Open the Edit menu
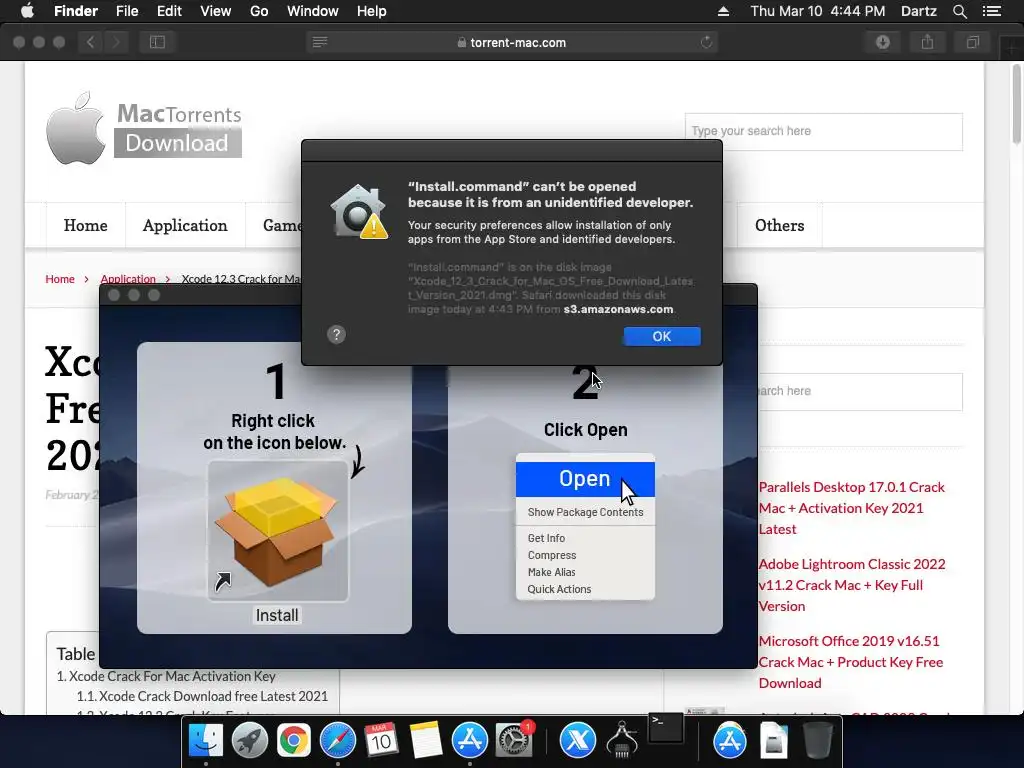Viewport: 1024px width, 768px height. (x=169, y=11)
